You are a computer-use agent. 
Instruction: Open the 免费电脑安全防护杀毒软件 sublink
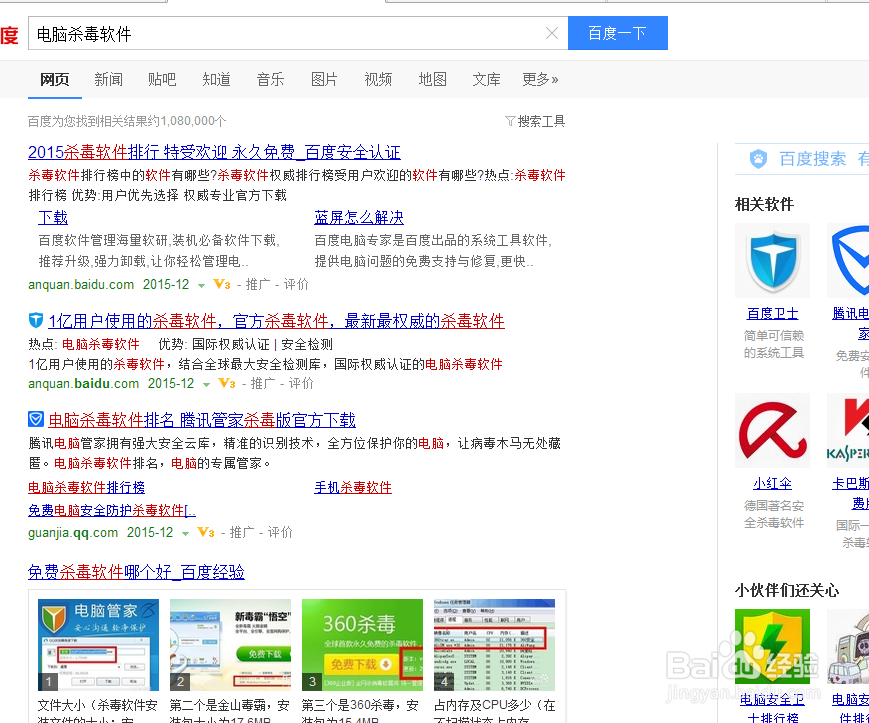point(112,510)
